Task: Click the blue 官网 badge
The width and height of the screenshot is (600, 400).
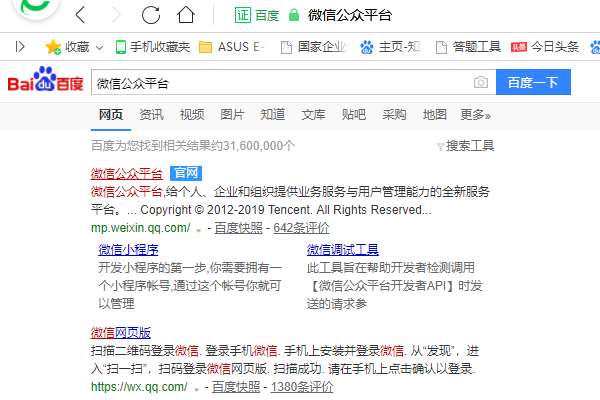Action: click(x=186, y=173)
